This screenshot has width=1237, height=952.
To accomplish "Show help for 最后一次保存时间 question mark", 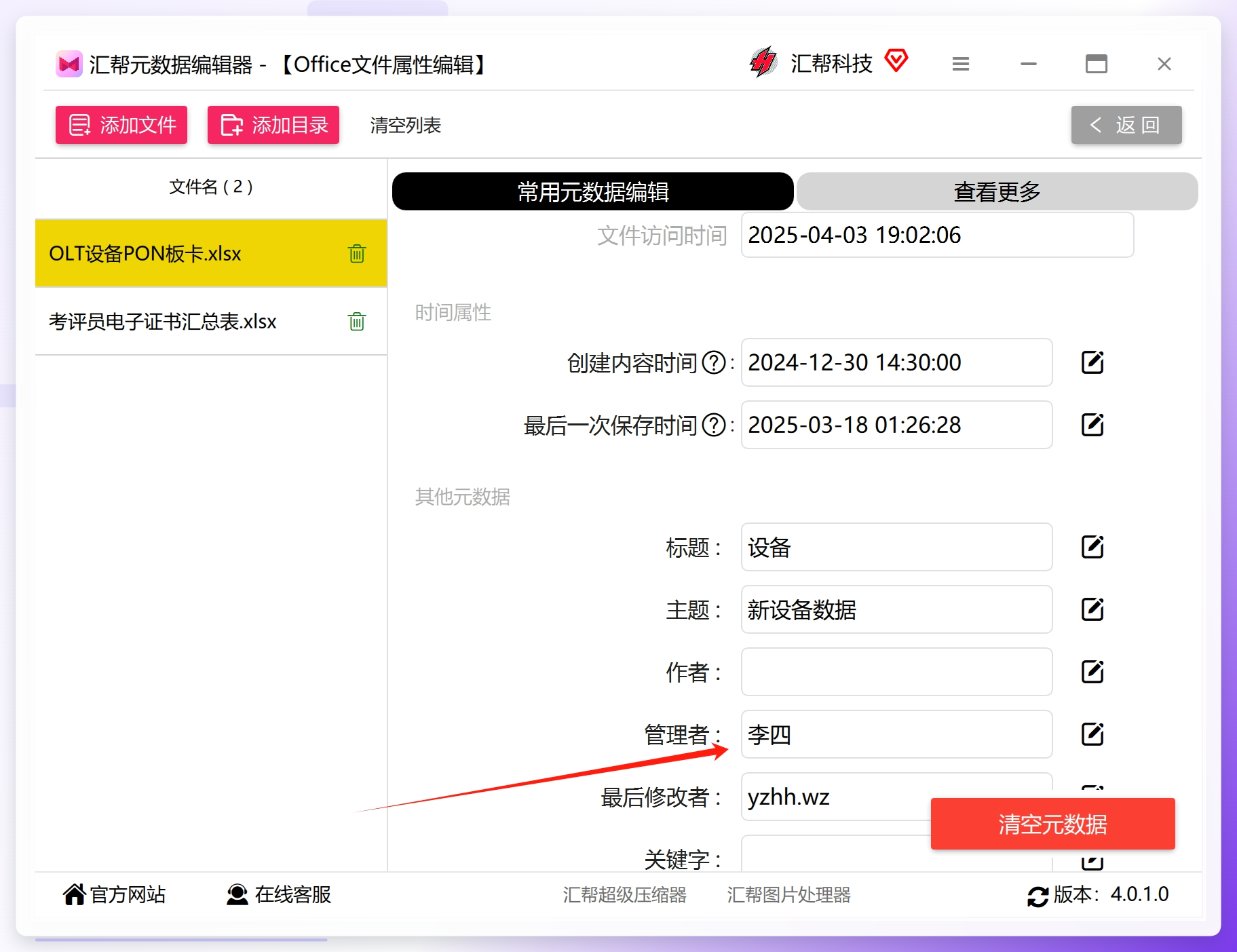I will click(x=714, y=425).
